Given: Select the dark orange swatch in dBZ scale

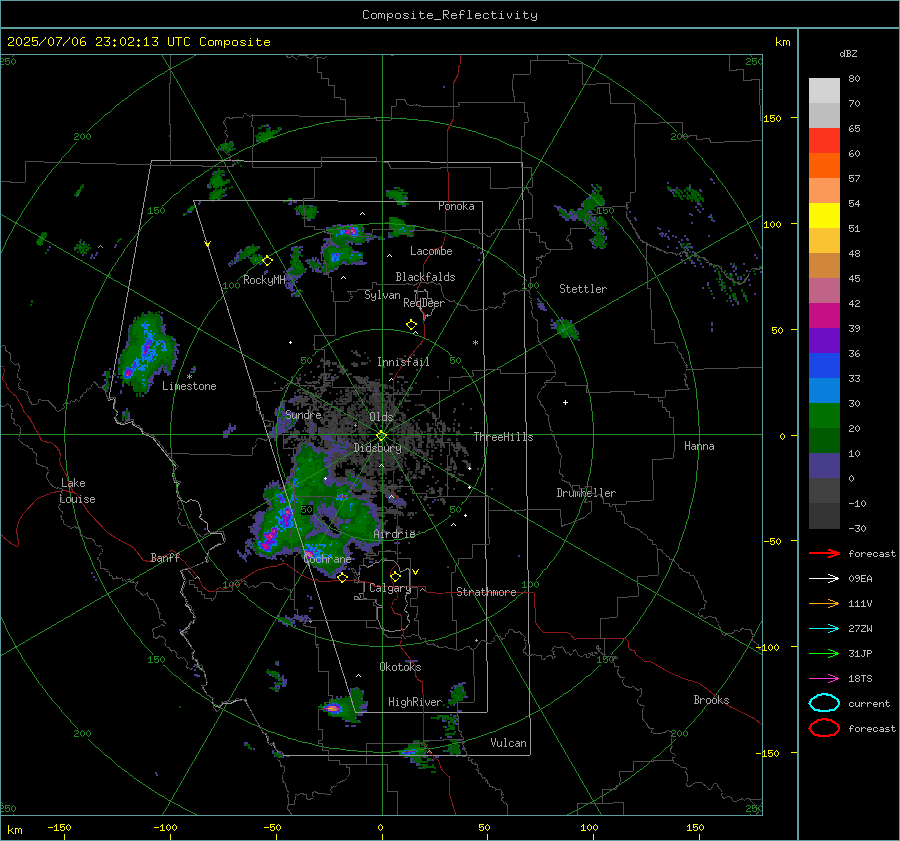Looking at the screenshot, I should 824,166.
